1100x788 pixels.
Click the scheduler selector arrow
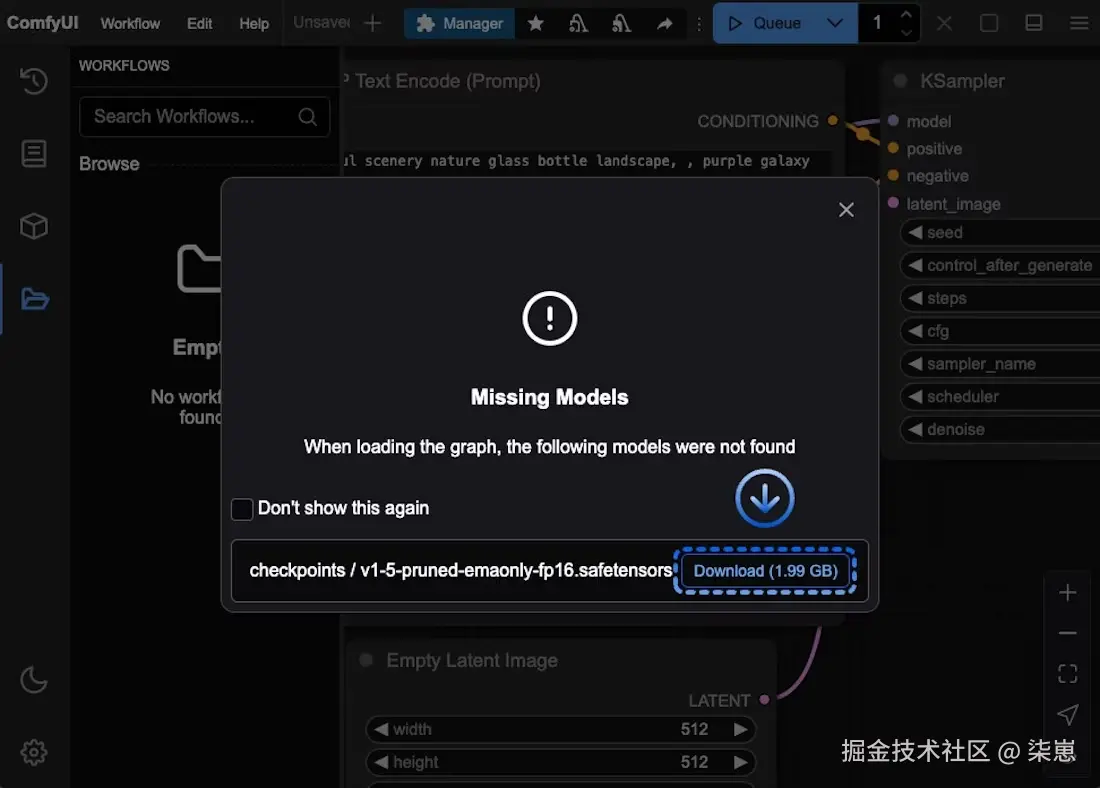point(915,396)
